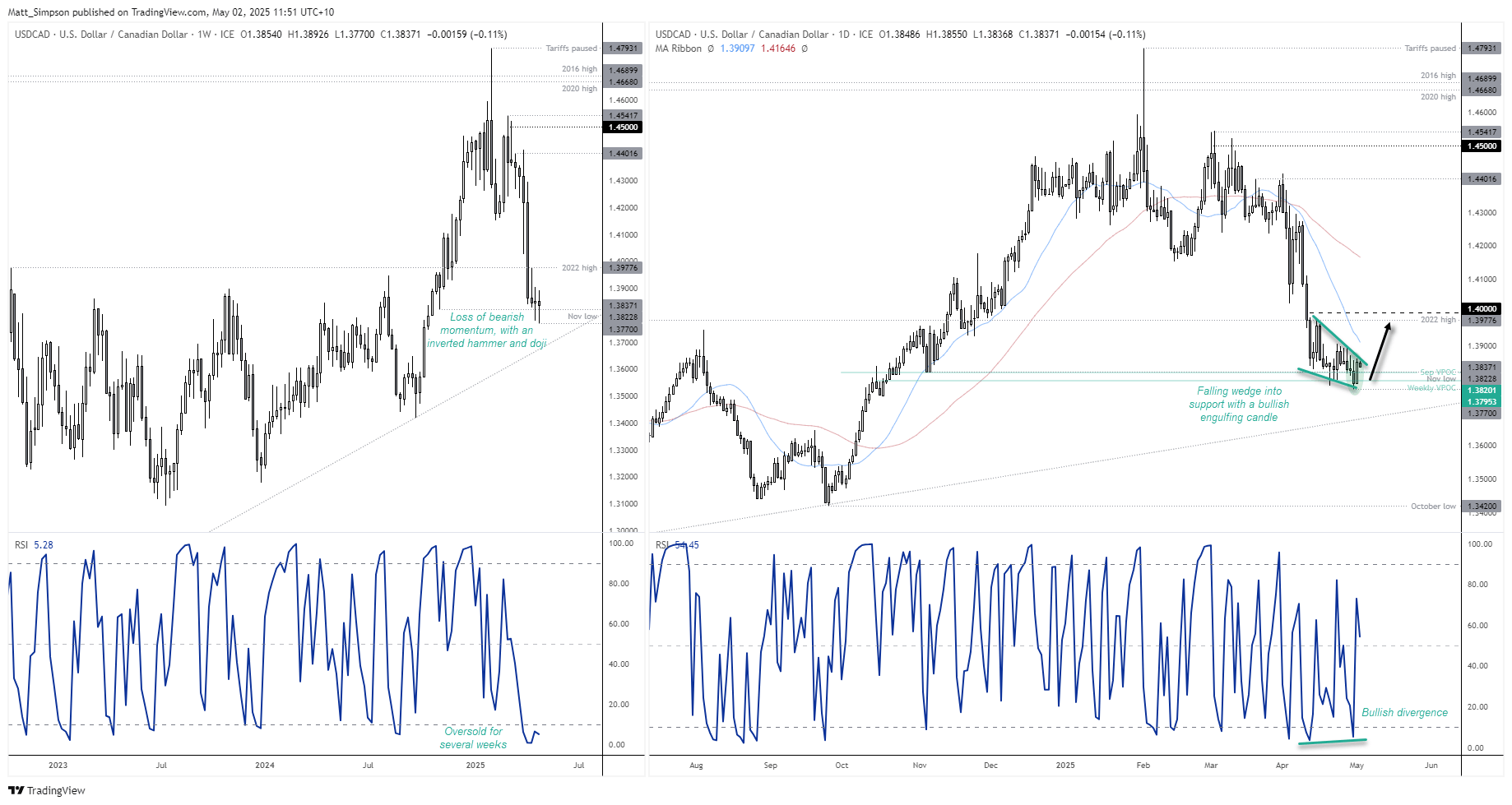Viewport: 1512px width, 805px height.
Task: Click the 1.37700 price label on weekly chart
Action: click(623, 329)
